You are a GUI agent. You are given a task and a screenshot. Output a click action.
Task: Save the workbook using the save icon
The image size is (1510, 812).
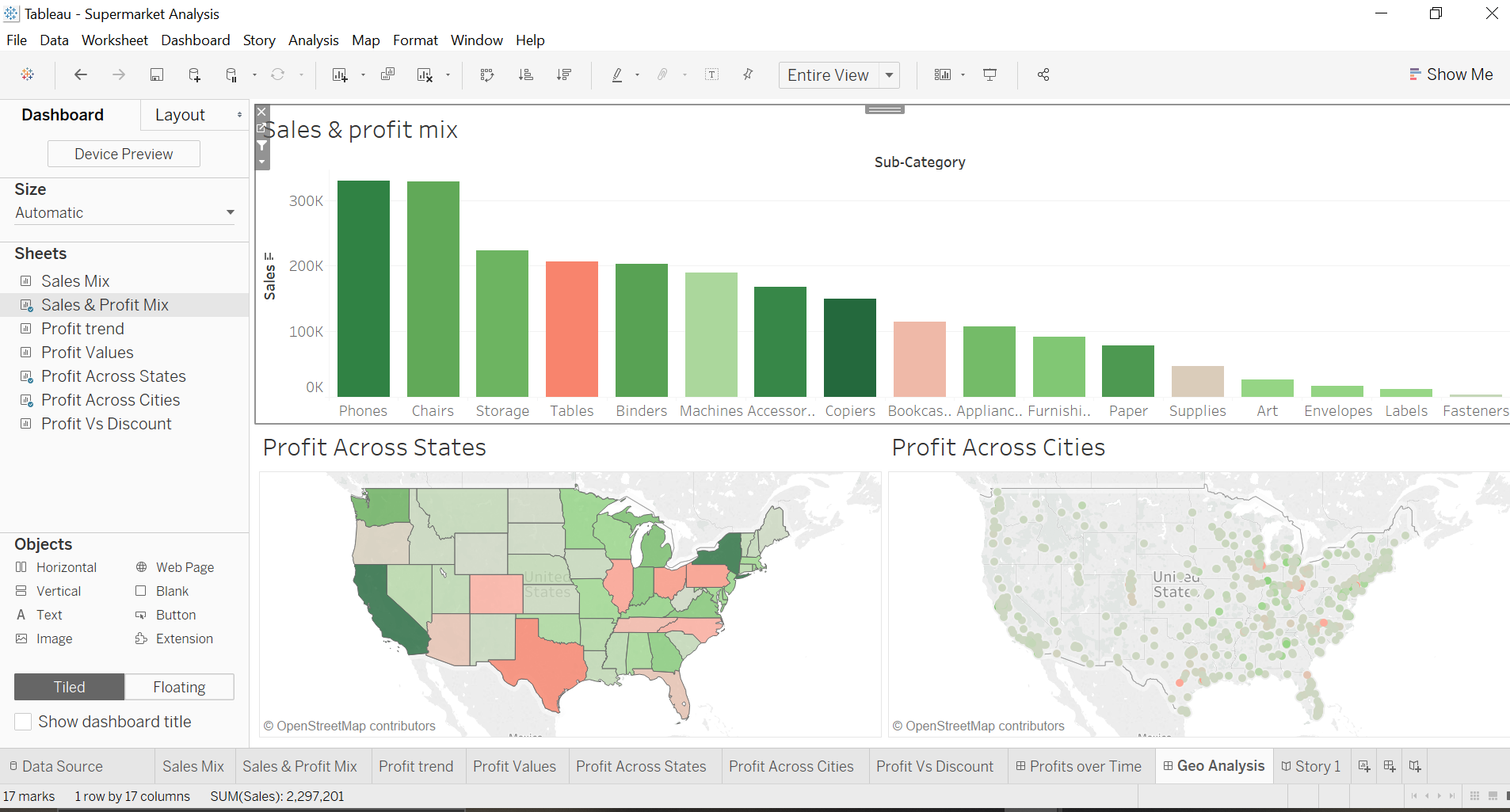tap(157, 74)
